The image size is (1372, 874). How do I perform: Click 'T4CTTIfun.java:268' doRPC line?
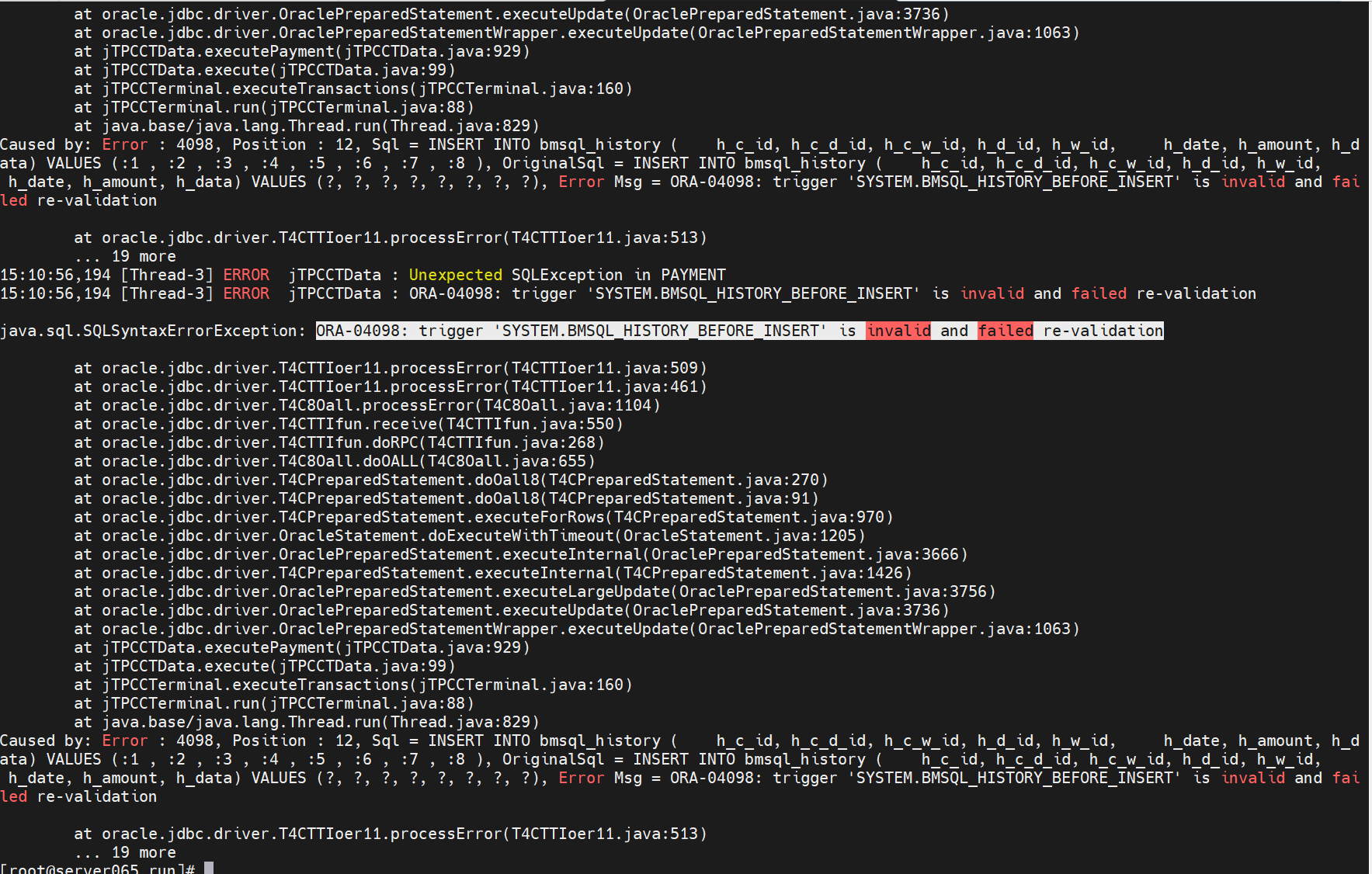pos(339,442)
